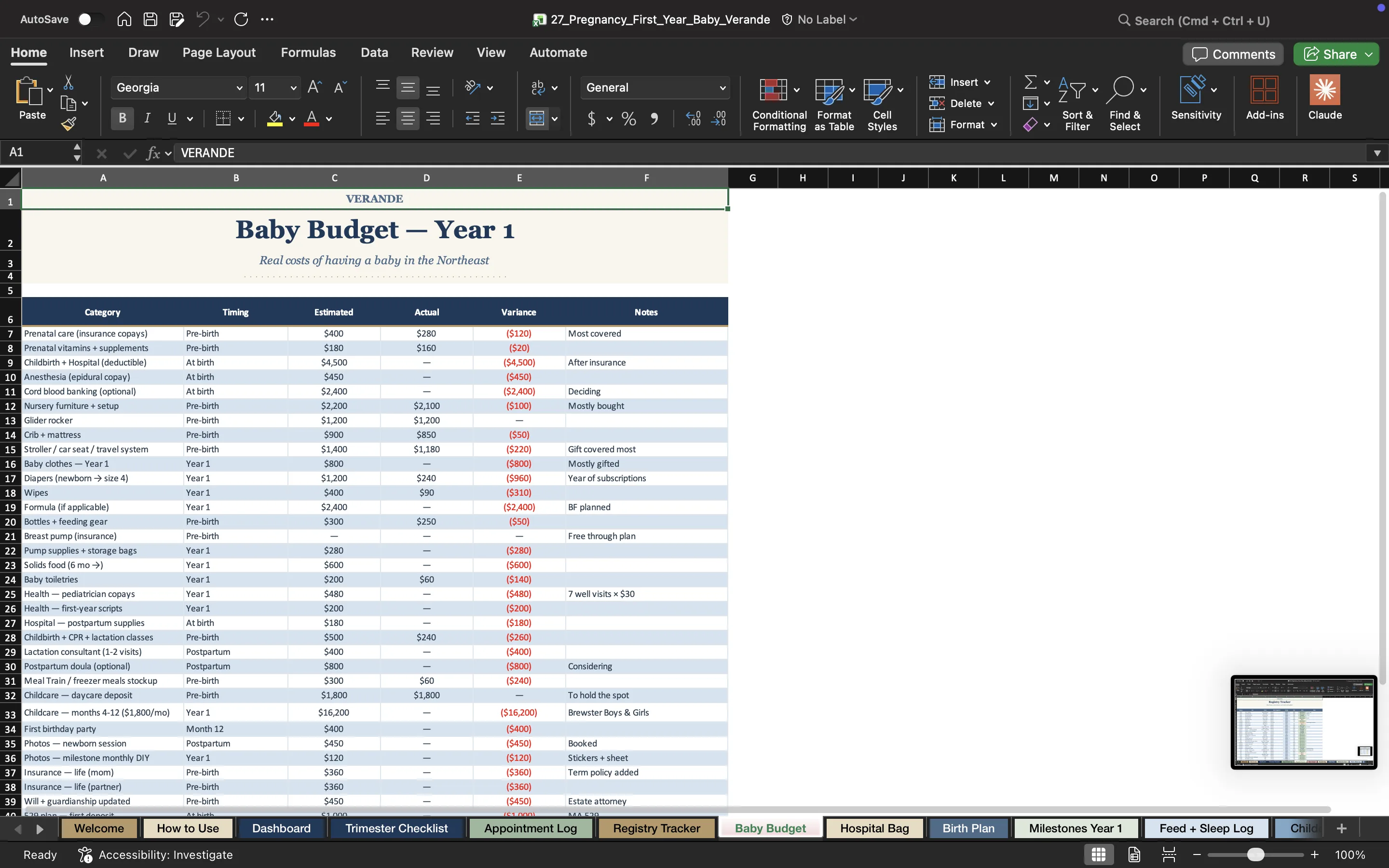Open the General number format dropdown
The width and height of the screenshot is (1389, 868).
coord(722,88)
